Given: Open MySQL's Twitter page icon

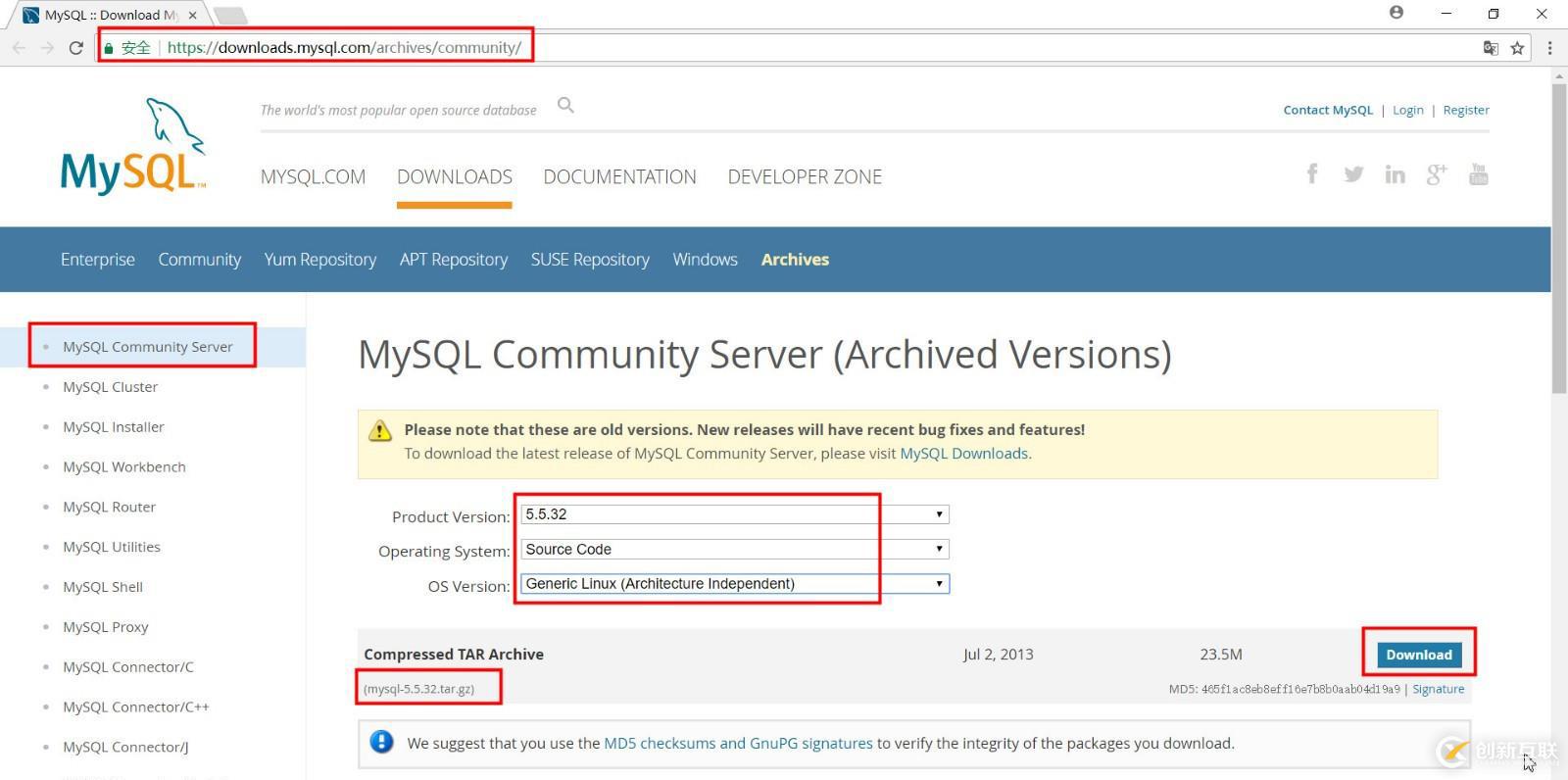Looking at the screenshot, I should click(1353, 174).
